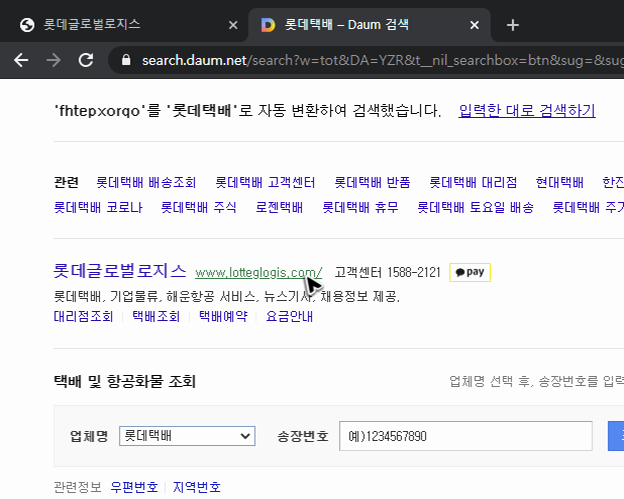Open related search 롯데택배 고객센터
Viewport: 624px width, 499px height.
pyautogui.click(x=265, y=182)
